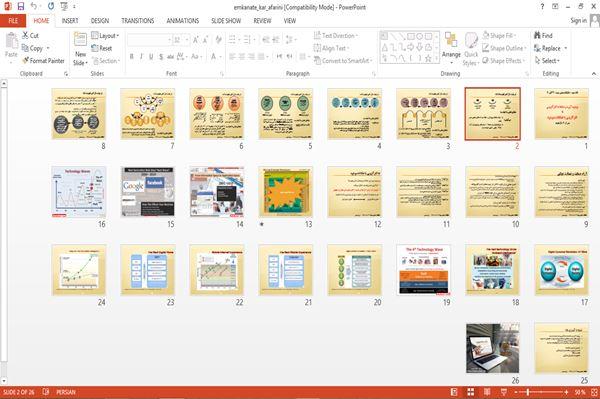The image size is (600, 399).
Task: Collapse the ribbon with the chevron
Action: [594, 73]
